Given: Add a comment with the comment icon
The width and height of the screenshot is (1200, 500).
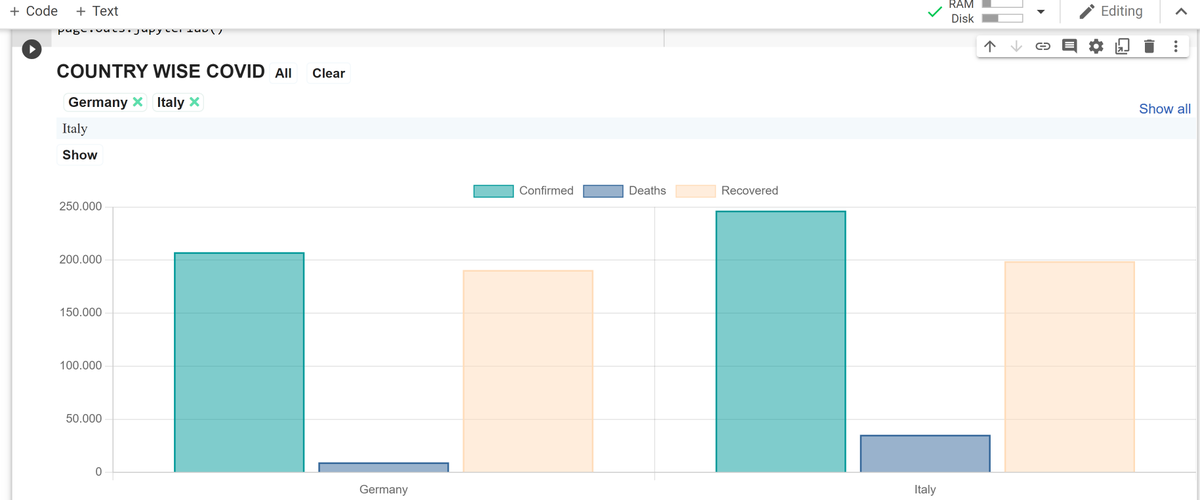Looking at the screenshot, I should click(1069, 46).
